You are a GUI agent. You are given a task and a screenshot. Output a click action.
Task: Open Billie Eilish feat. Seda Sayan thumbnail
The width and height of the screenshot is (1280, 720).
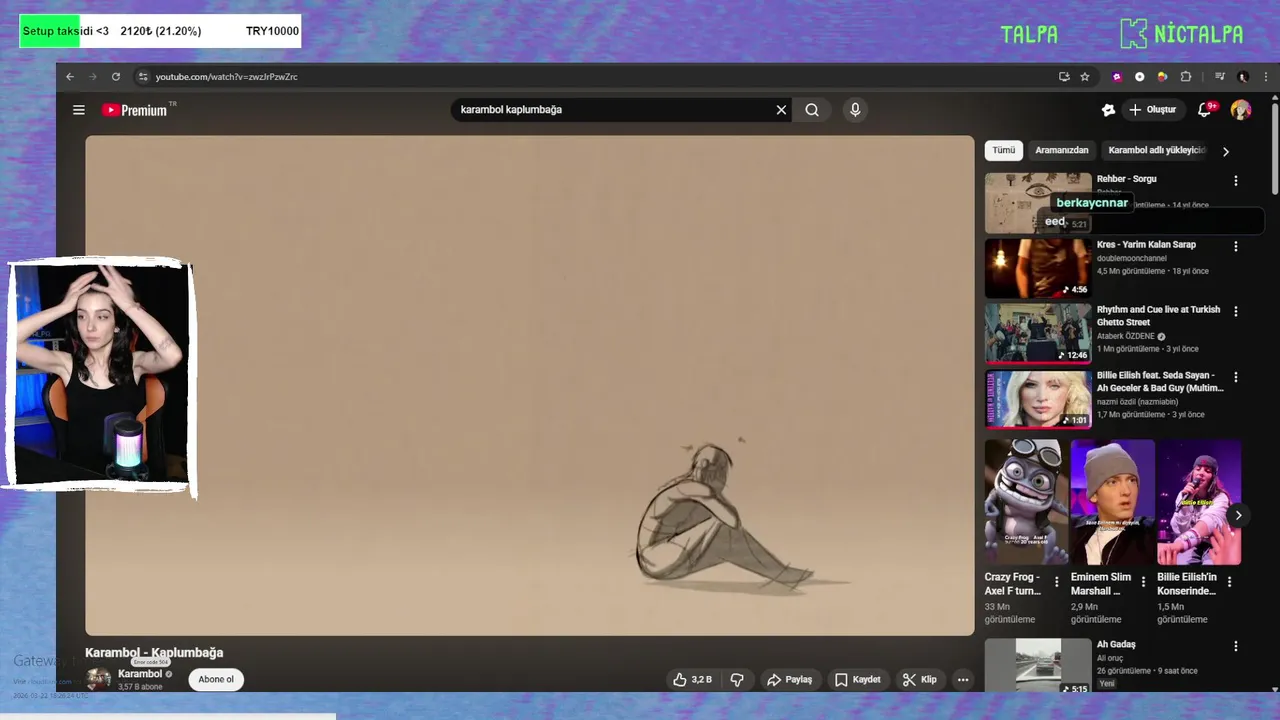[1038, 399]
